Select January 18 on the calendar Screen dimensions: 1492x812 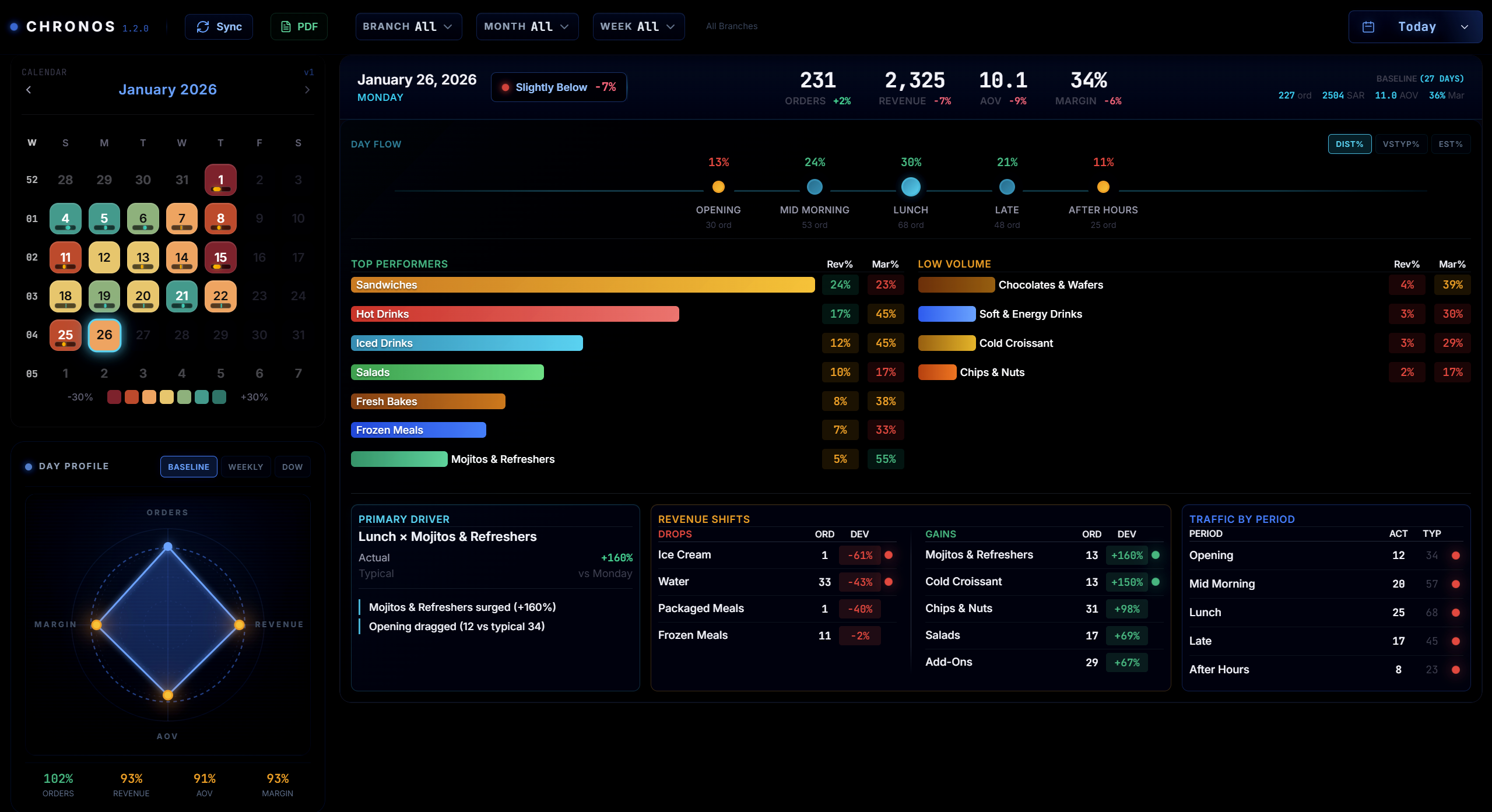65,296
